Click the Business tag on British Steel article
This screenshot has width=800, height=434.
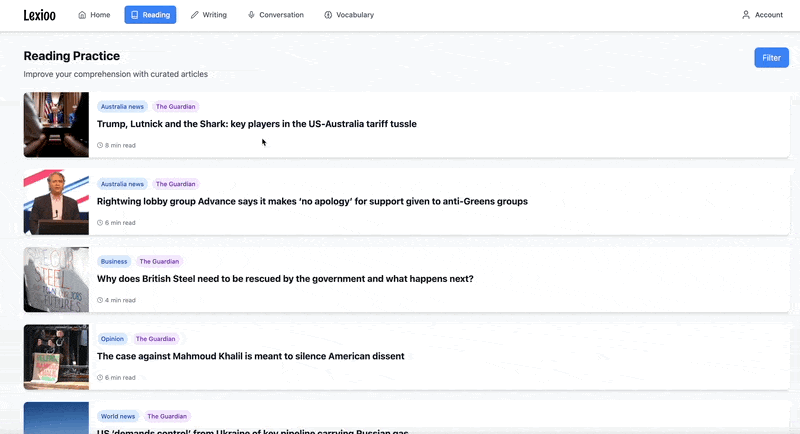pyautogui.click(x=114, y=262)
